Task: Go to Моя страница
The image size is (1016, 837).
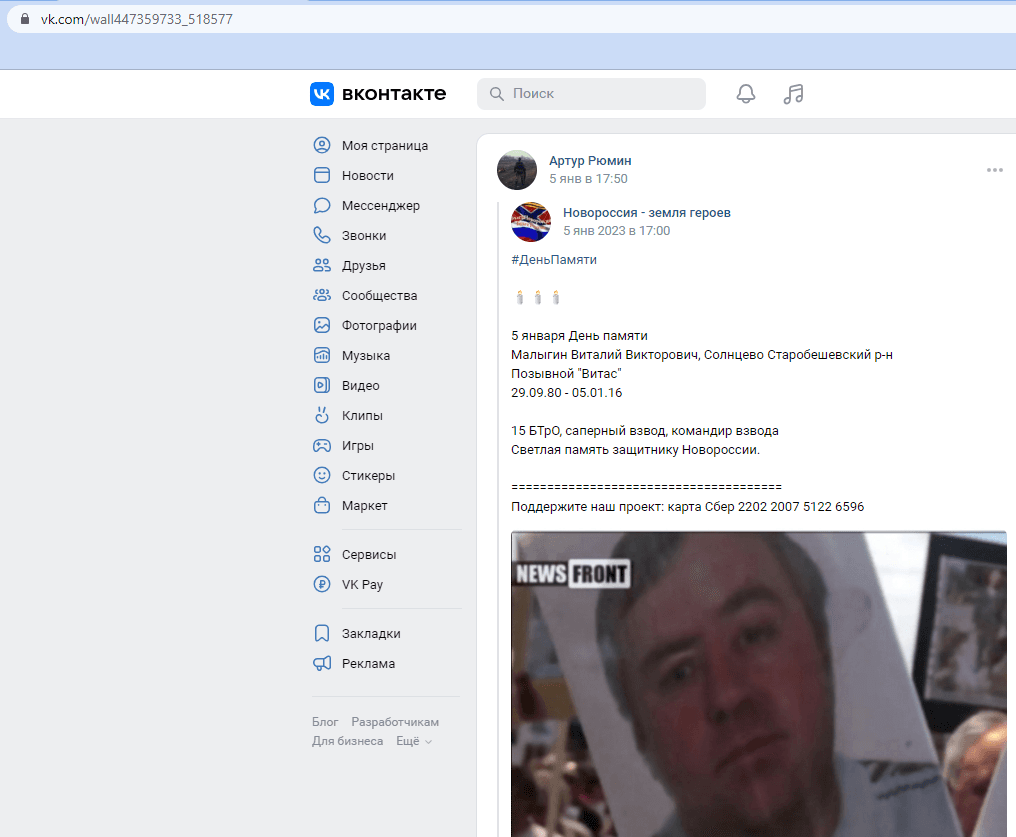Action: click(384, 146)
